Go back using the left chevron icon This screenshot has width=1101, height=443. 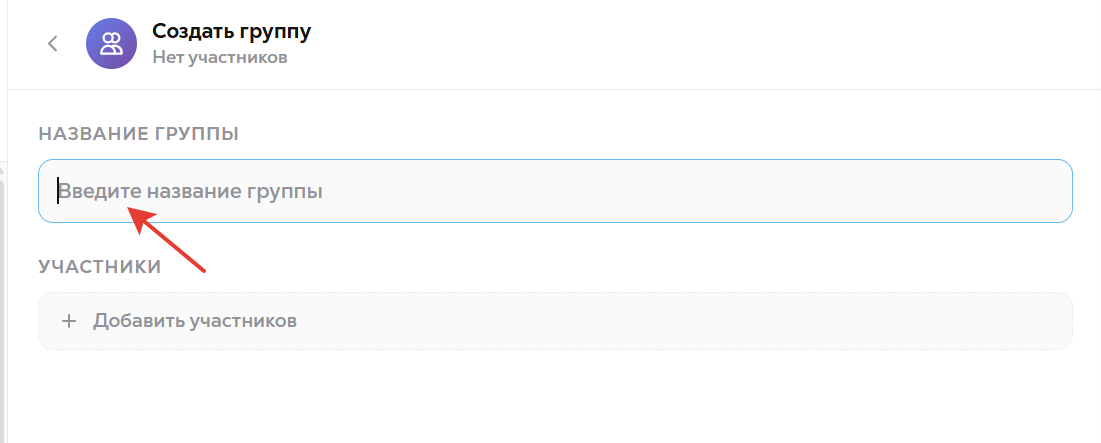pyautogui.click(x=53, y=44)
